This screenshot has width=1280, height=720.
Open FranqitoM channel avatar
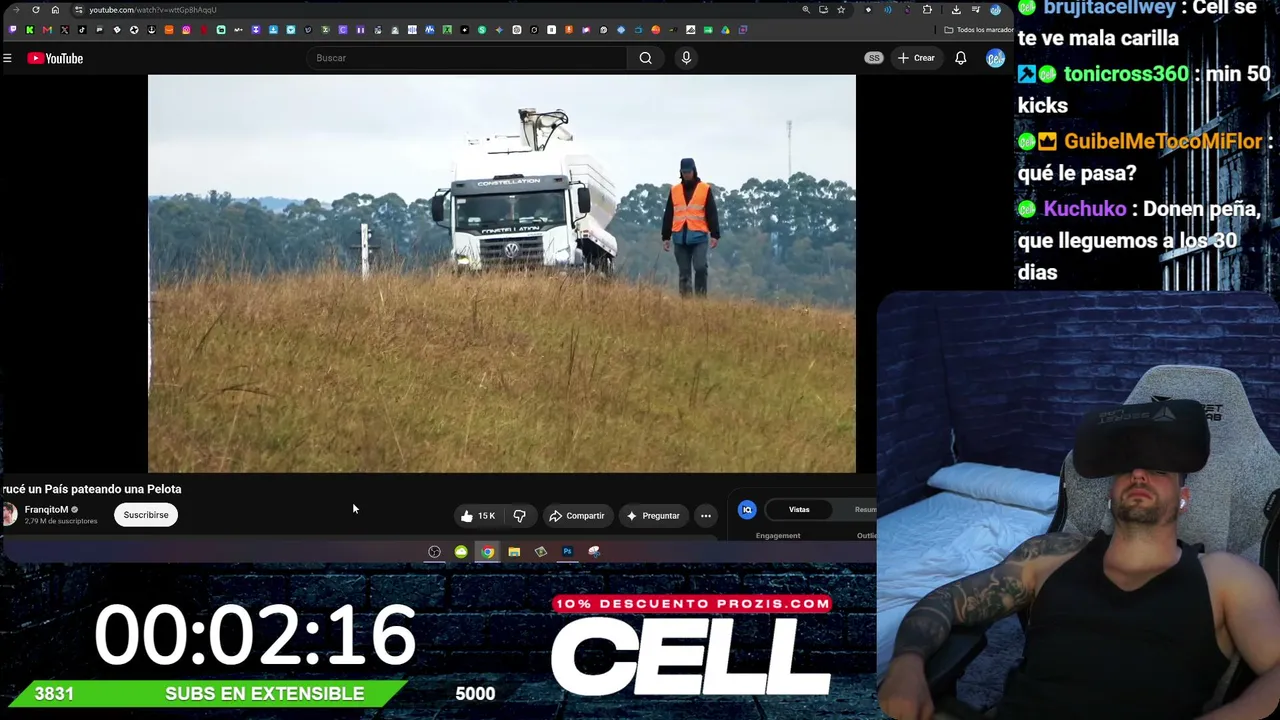pyautogui.click(x=9, y=515)
